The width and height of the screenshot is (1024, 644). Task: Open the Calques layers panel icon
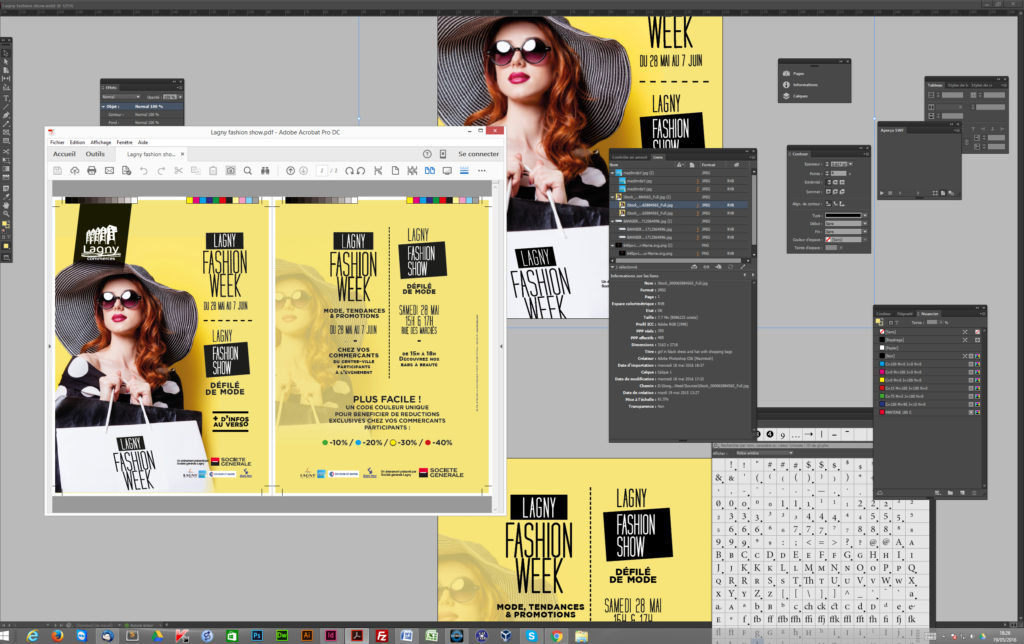pyautogui.click(x=785, y=96)
